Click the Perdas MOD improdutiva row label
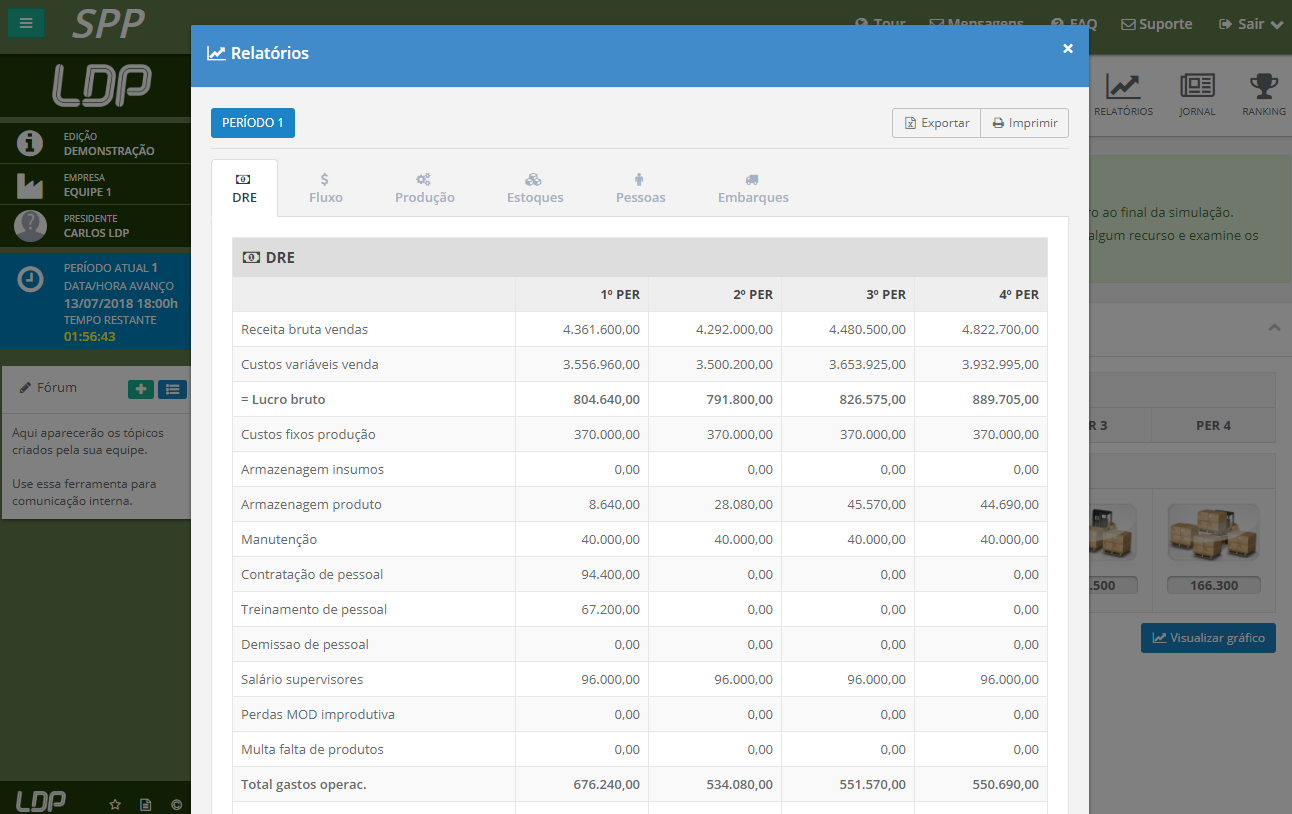Image resolution: width=1292 pixels, height=814 pixels. (x=318, y=714)
